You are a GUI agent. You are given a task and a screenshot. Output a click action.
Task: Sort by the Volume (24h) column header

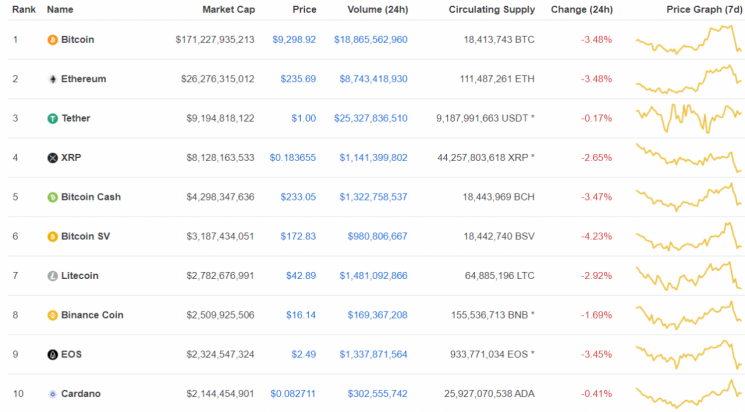click(378, 10)
